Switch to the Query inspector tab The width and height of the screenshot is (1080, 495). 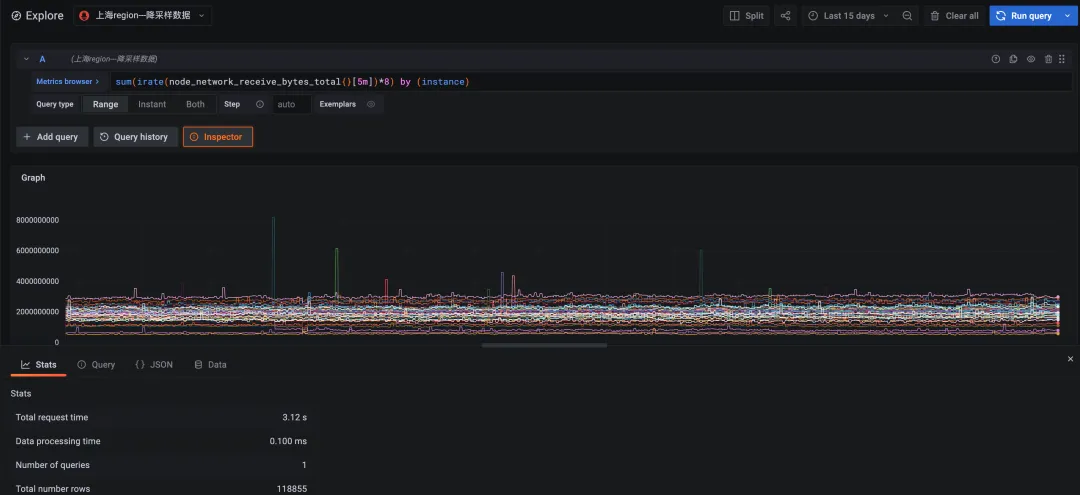coord(96,365)
